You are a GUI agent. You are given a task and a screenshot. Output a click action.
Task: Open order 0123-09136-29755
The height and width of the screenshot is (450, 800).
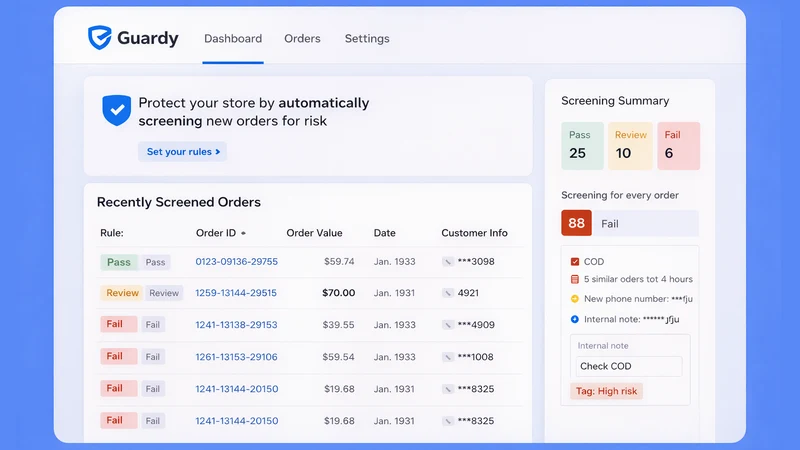237,262
